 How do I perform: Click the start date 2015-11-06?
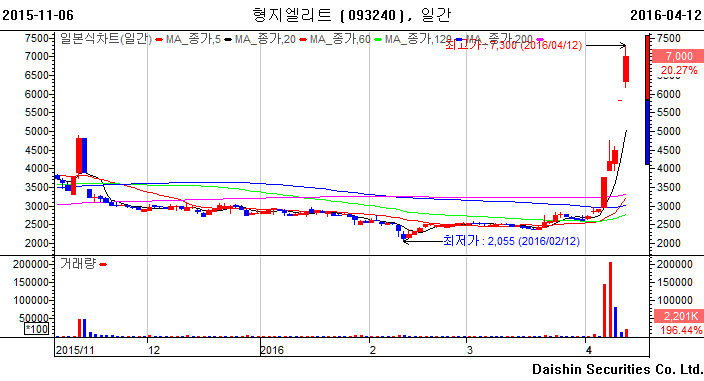pos(38,15)
